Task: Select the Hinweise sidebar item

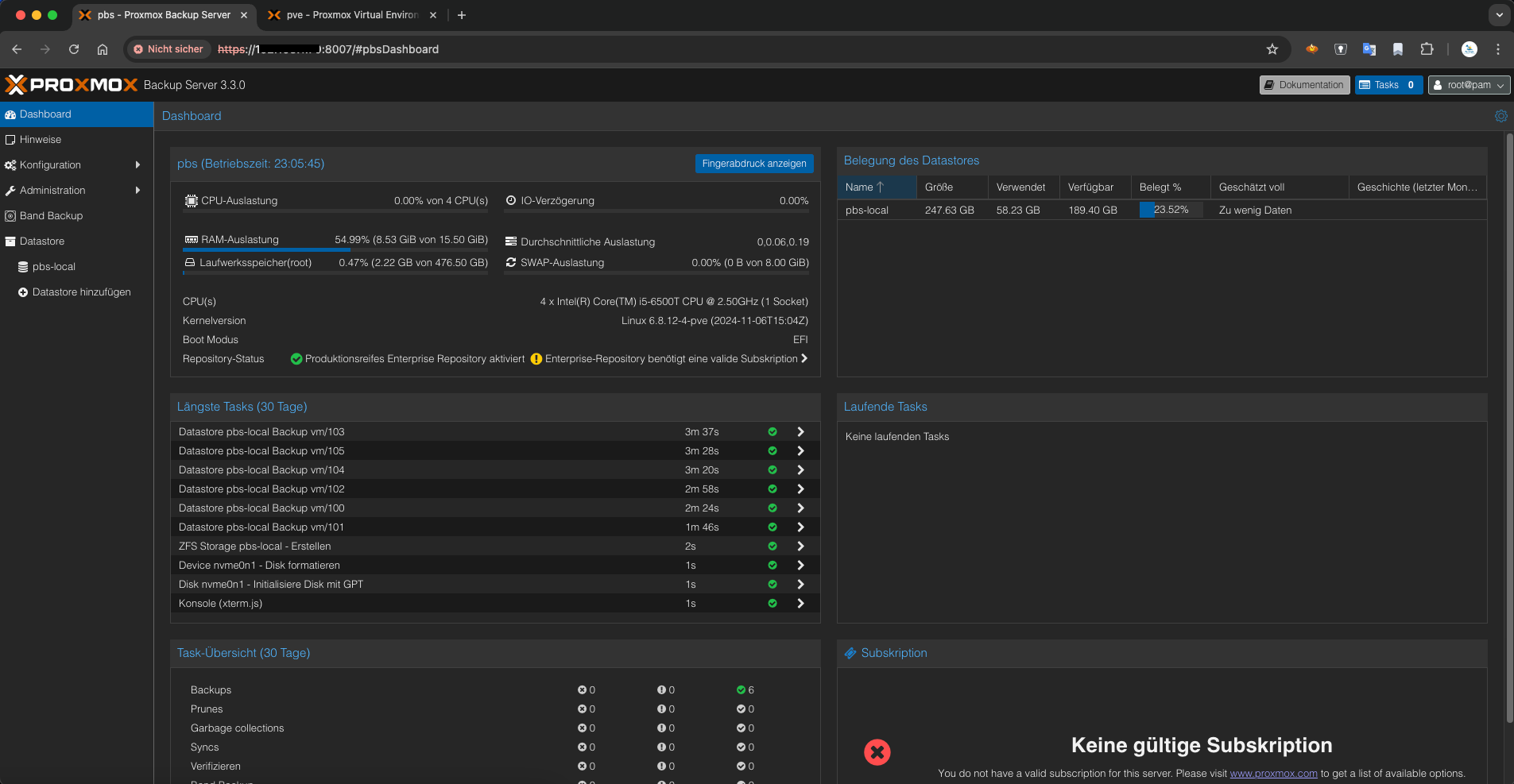Action: click(40, 139)
